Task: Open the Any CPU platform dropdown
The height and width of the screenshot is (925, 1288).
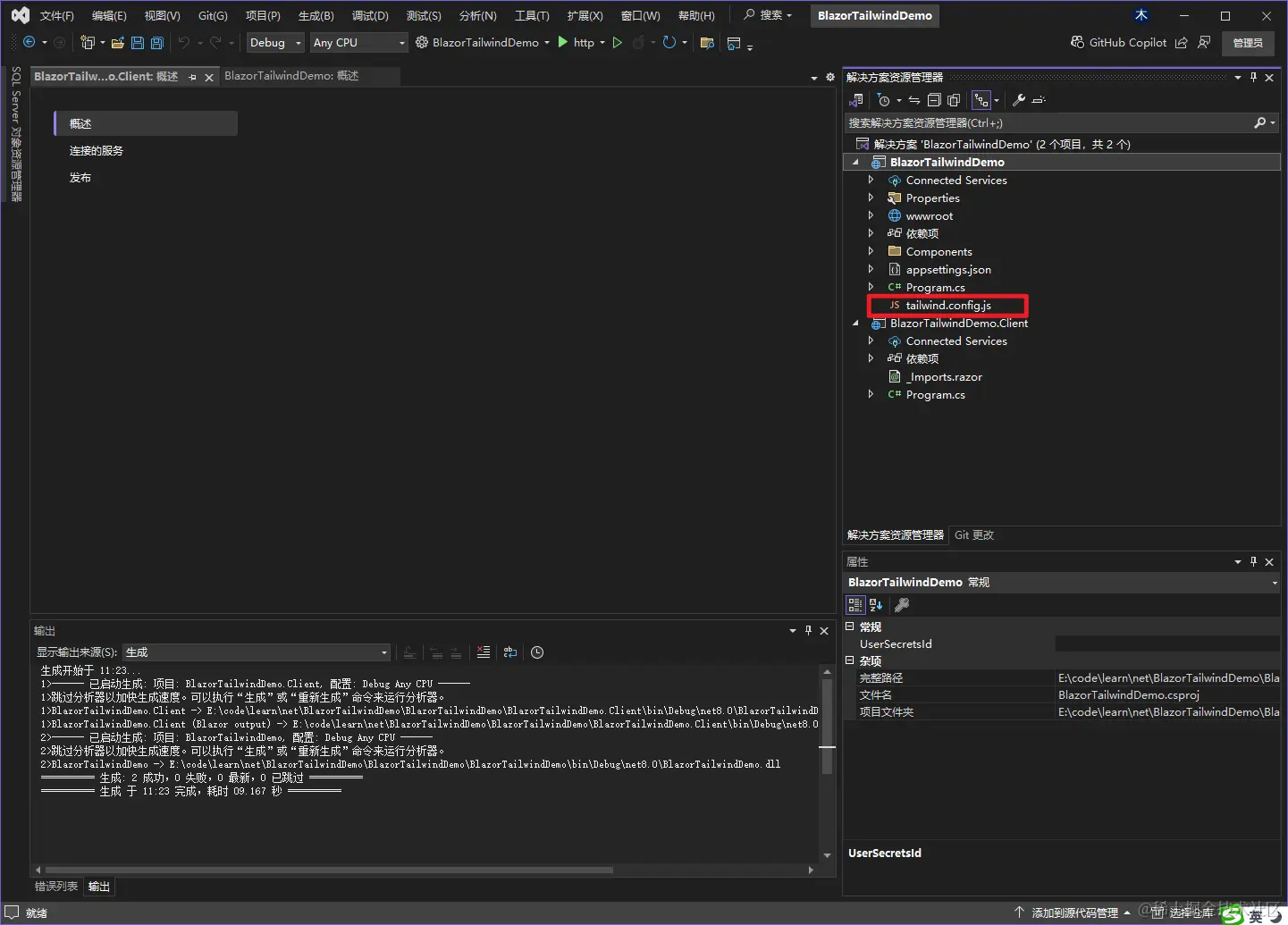Action: [358, 42]
